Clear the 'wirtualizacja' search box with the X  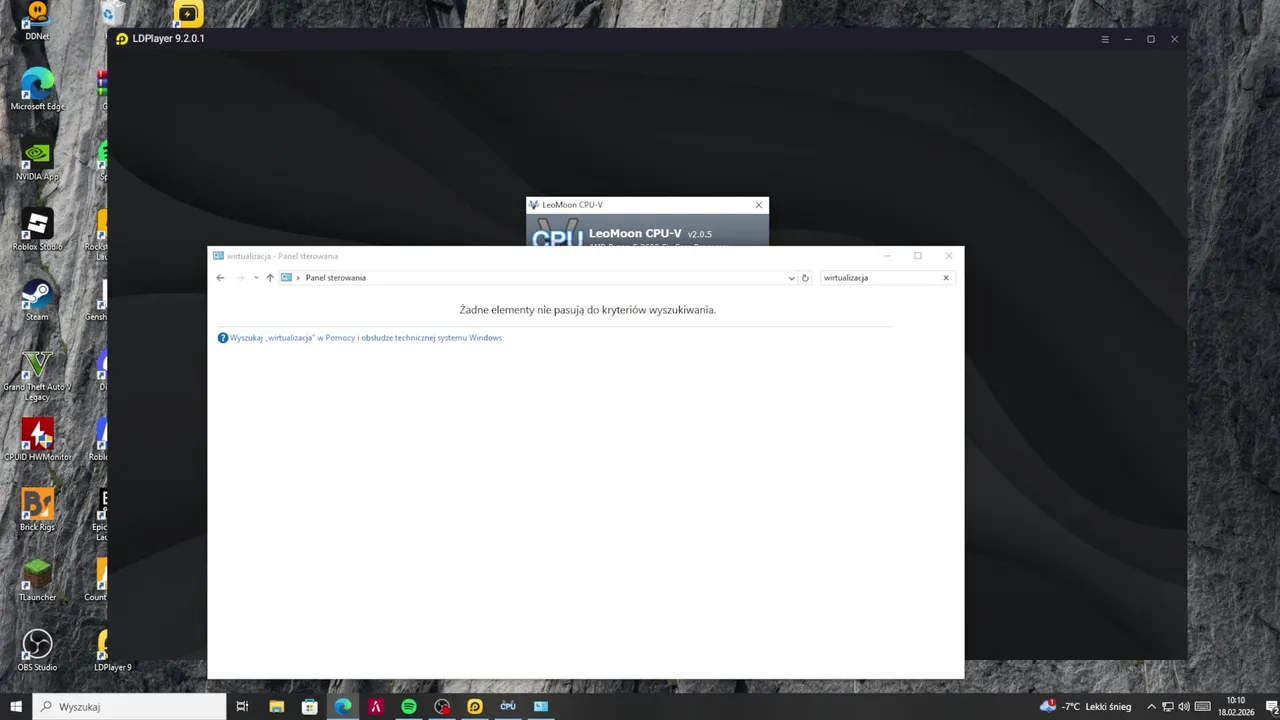[x=946, y=278]
